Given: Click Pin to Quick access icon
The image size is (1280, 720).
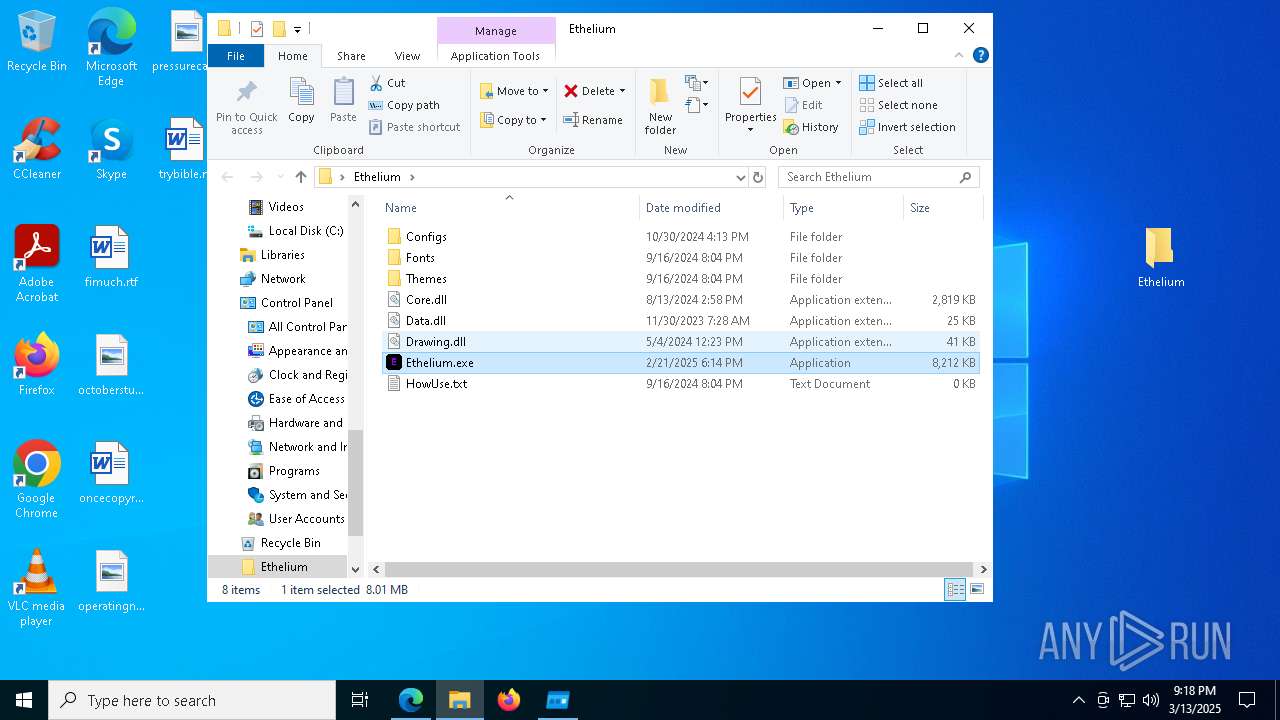Looking at the screenshot, I should pyautogui.click(x=246, y=106).
